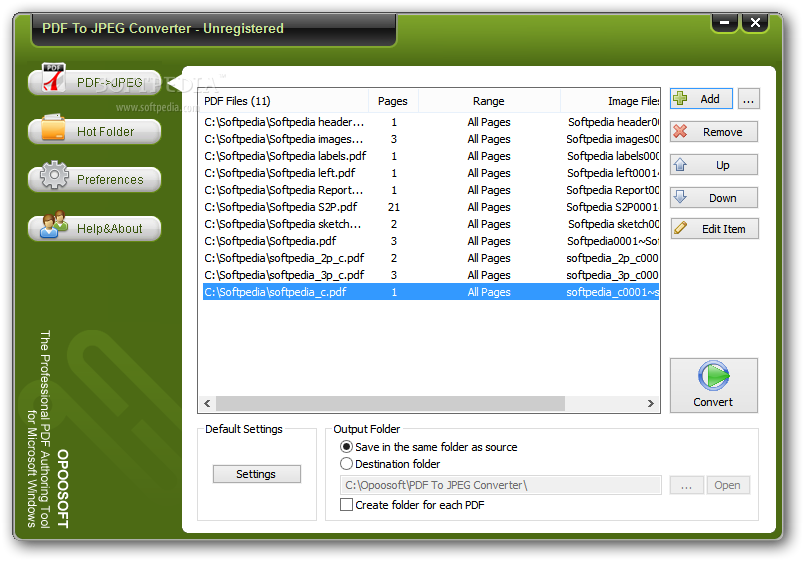804x561 pixels.
Task: Close the PDF To JPEG Converter window
Action: 755,23
